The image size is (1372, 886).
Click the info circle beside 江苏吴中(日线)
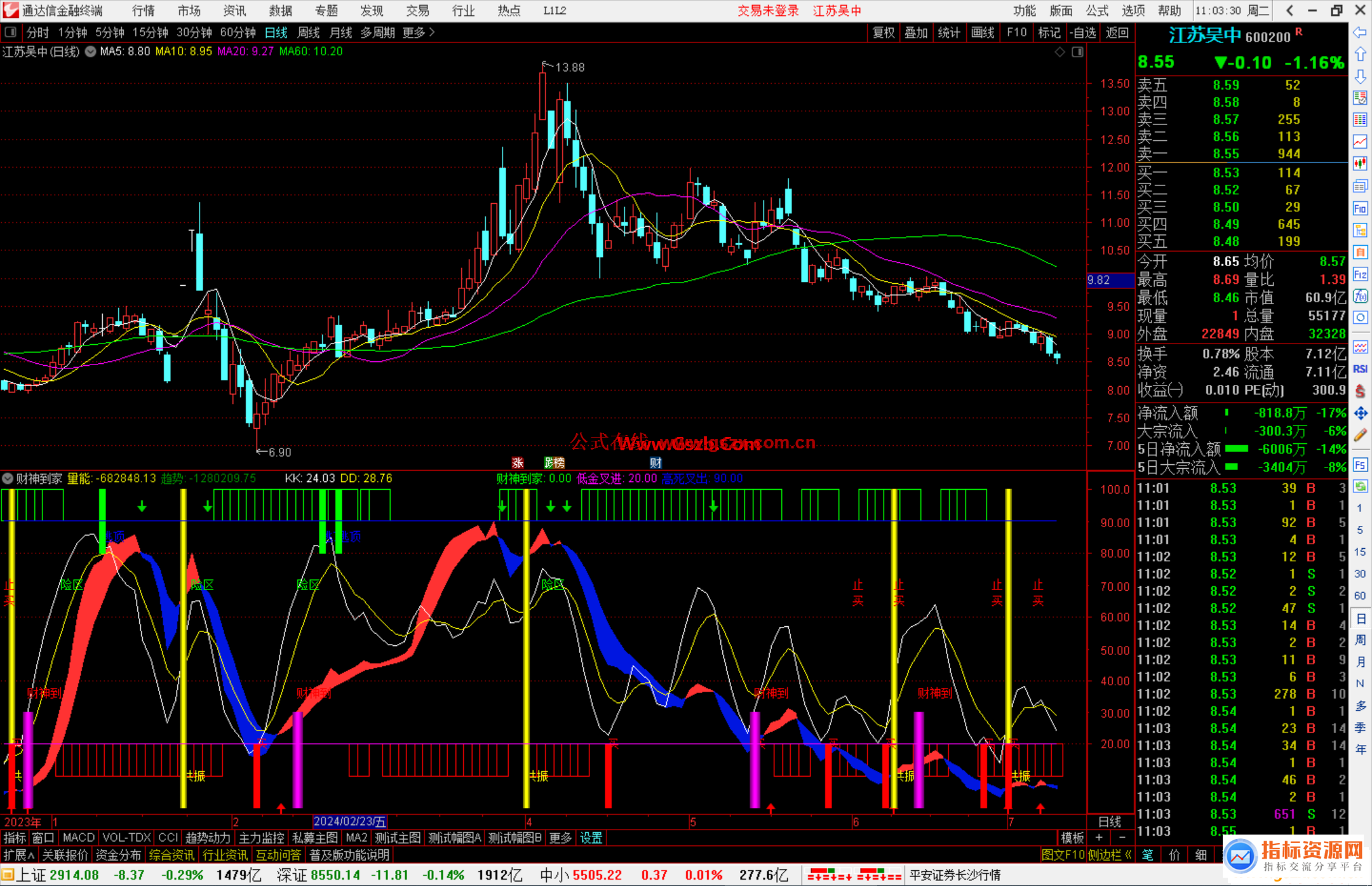point(90,51)
